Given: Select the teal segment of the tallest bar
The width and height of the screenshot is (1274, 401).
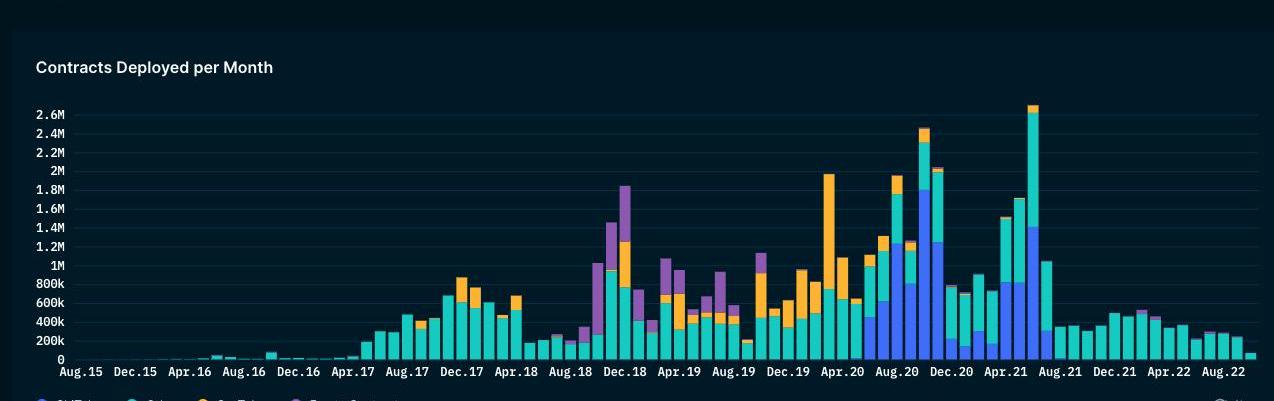Looking at the screenshot, I should (x=1033, y=170).
